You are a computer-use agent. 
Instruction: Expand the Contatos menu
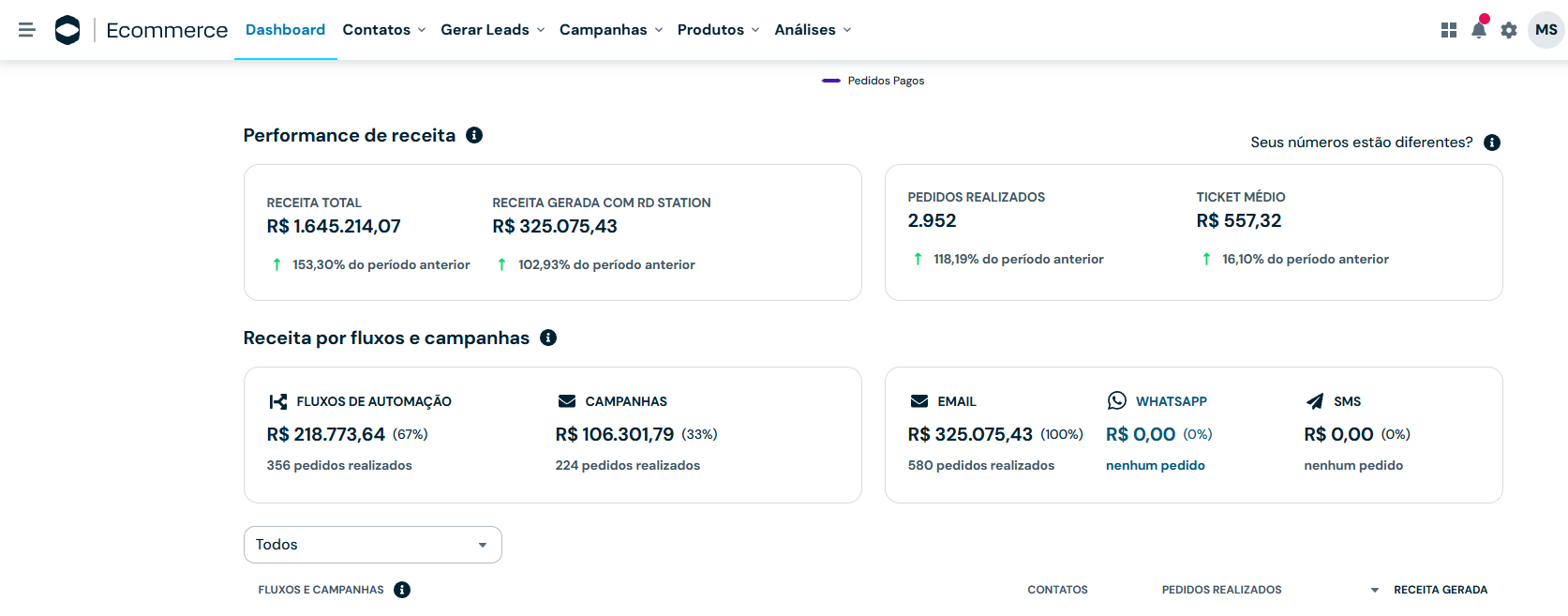click(x=383, y=30)
